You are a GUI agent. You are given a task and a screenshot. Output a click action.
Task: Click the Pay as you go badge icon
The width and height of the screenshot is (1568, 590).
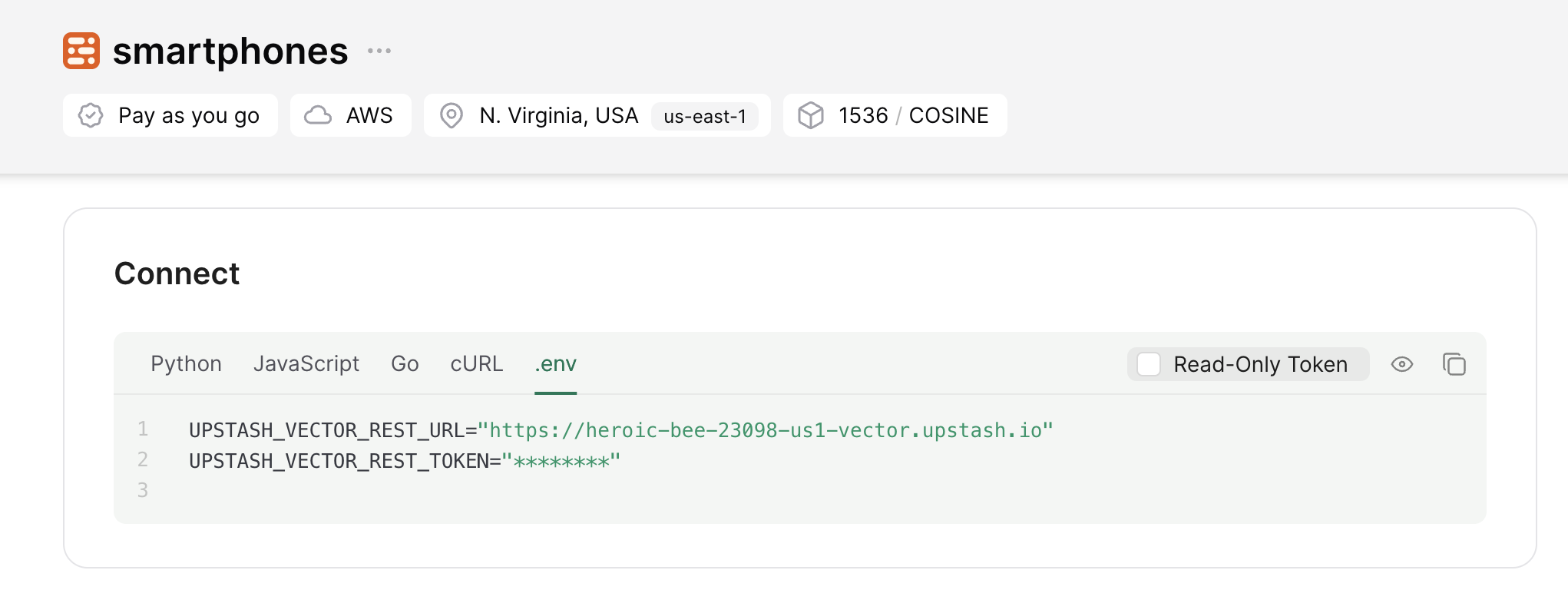91,115
